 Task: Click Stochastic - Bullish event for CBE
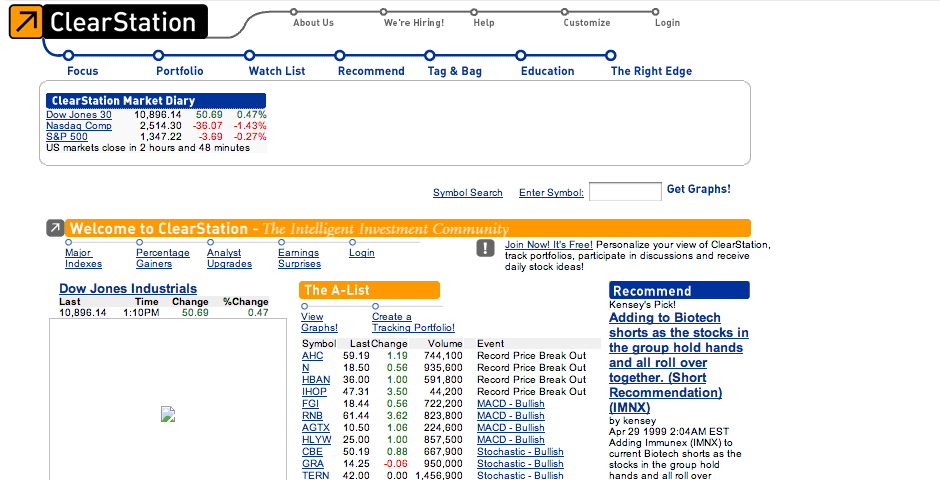520,452
